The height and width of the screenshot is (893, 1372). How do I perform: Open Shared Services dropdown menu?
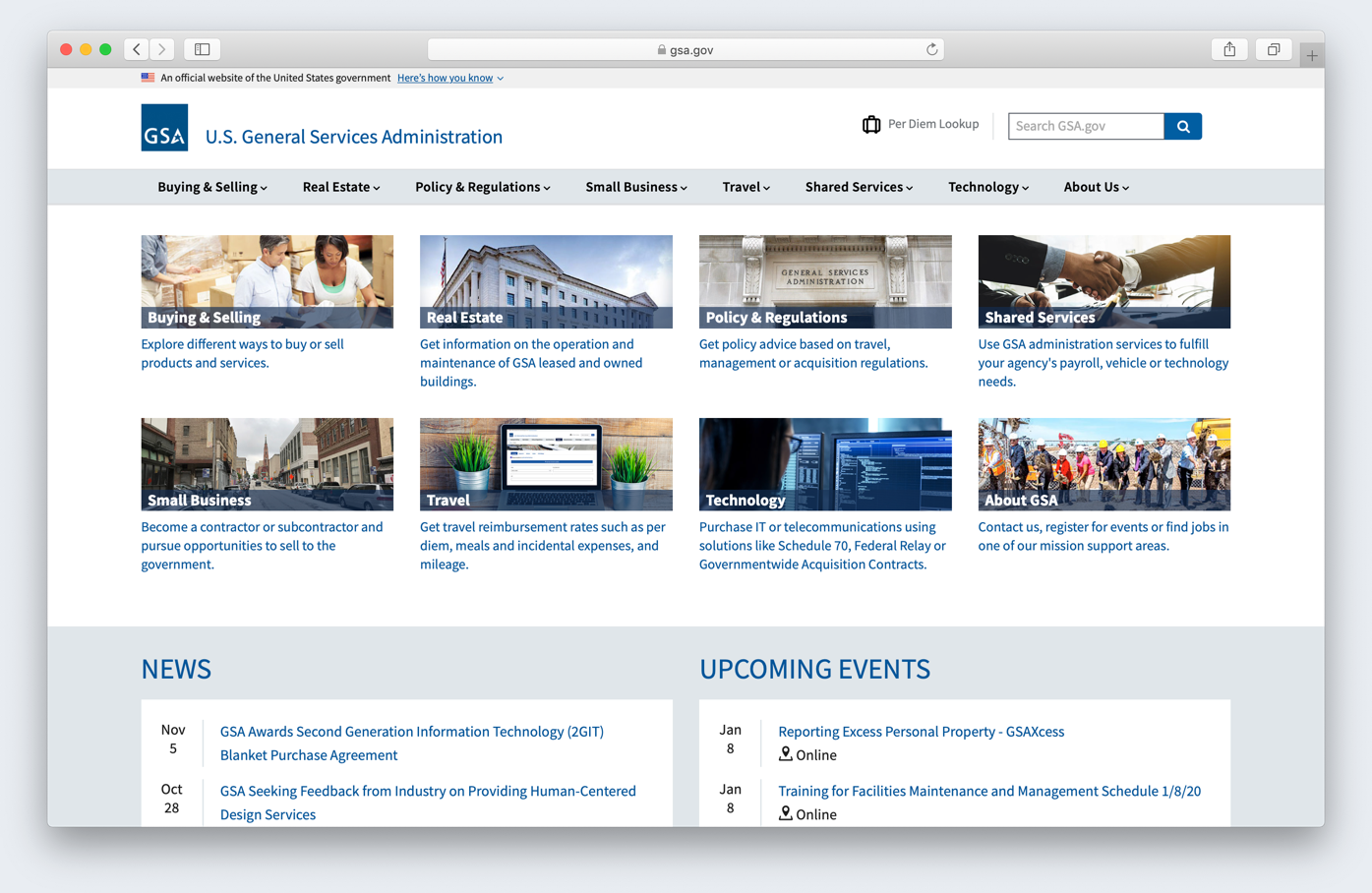point(859,187)
